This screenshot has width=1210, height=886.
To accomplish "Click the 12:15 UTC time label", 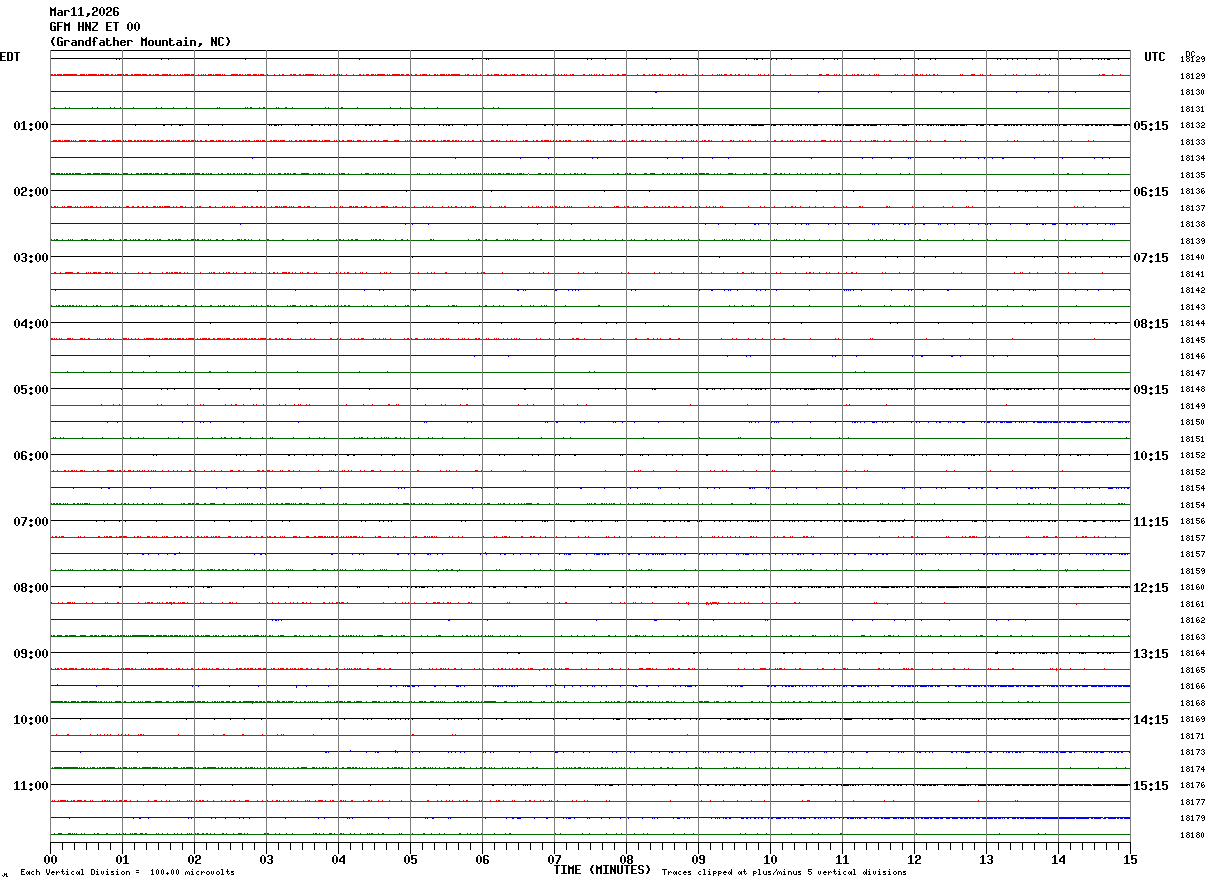I will click(x=1151, y=588).
